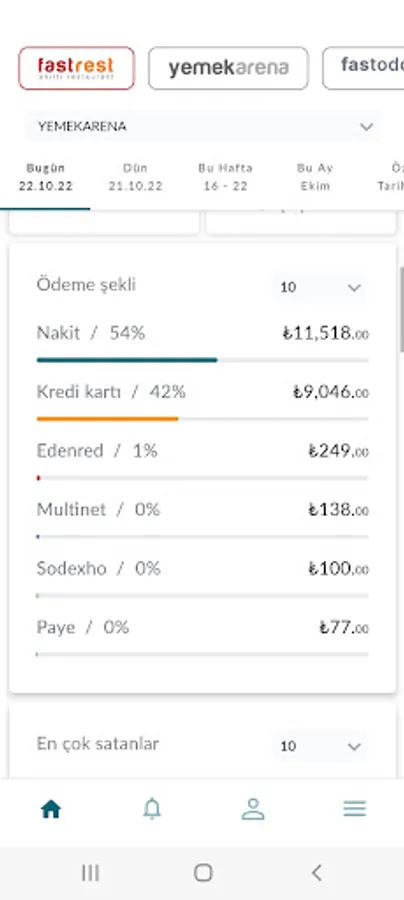The width and height of the screenshot is (404, 900).
Task: Tap Android home button
Action: point(203,873)
